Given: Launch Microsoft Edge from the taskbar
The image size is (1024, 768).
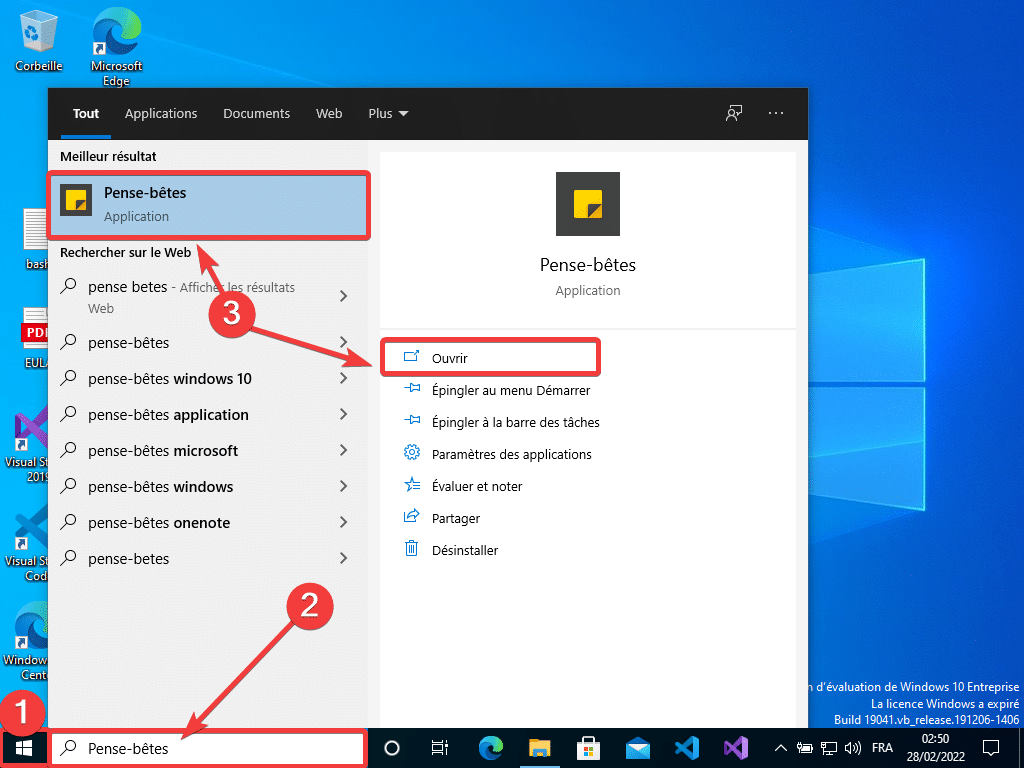Looking at the screenshot, I should coord(491,748).
